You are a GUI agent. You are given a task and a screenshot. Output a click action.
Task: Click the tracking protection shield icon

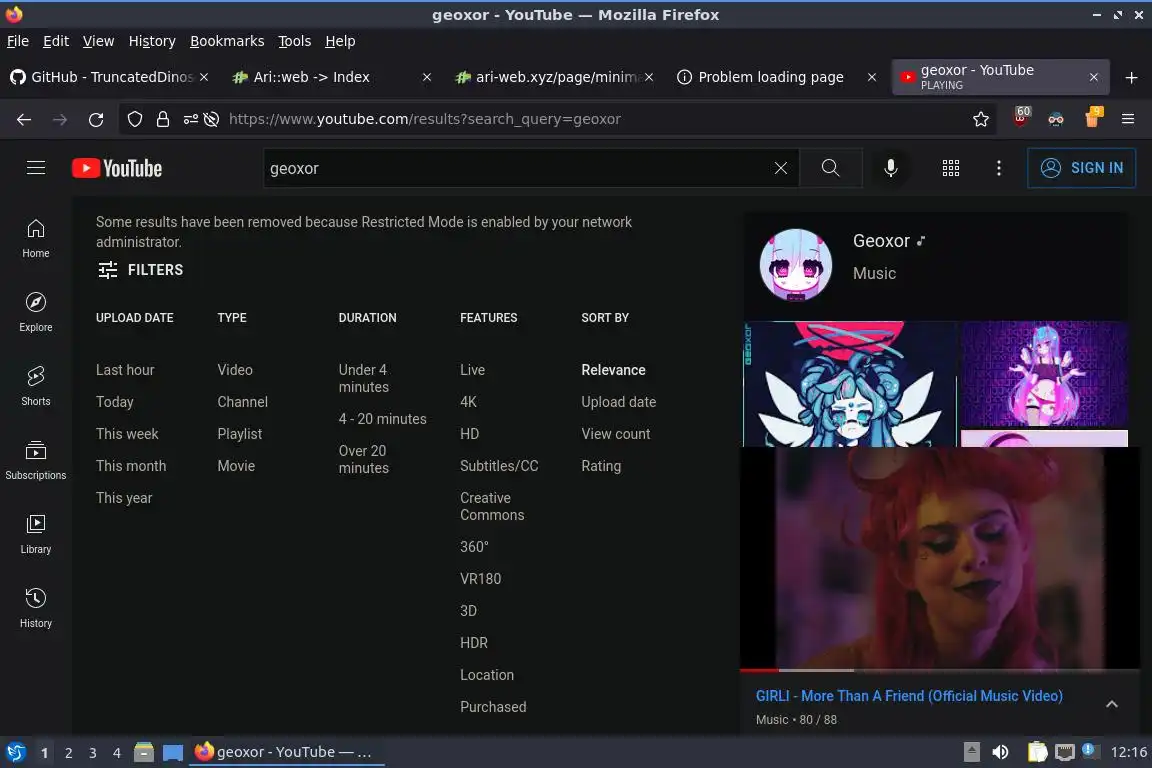coord(134,119)
